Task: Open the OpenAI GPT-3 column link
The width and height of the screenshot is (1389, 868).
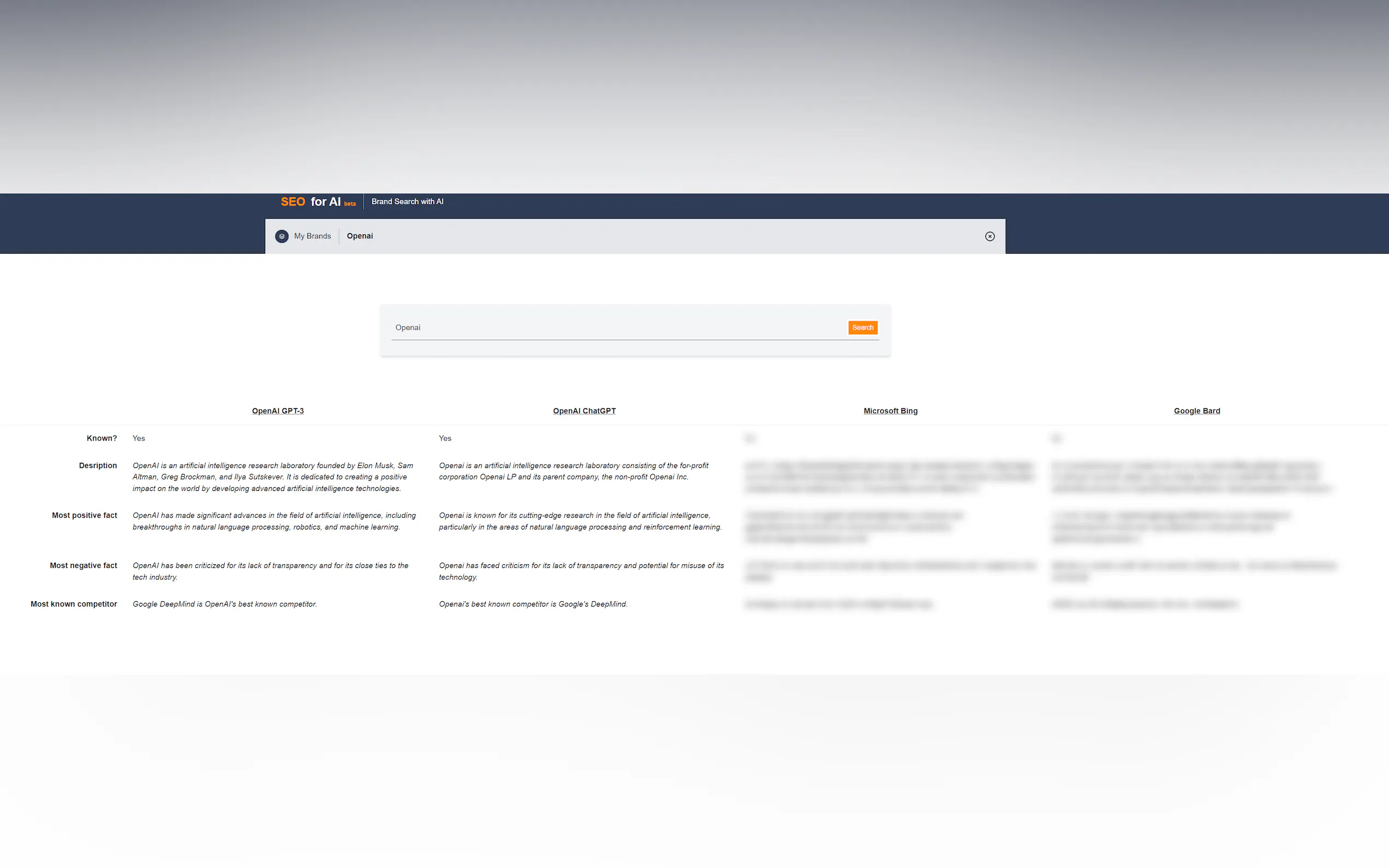Action: coord(277,411)
